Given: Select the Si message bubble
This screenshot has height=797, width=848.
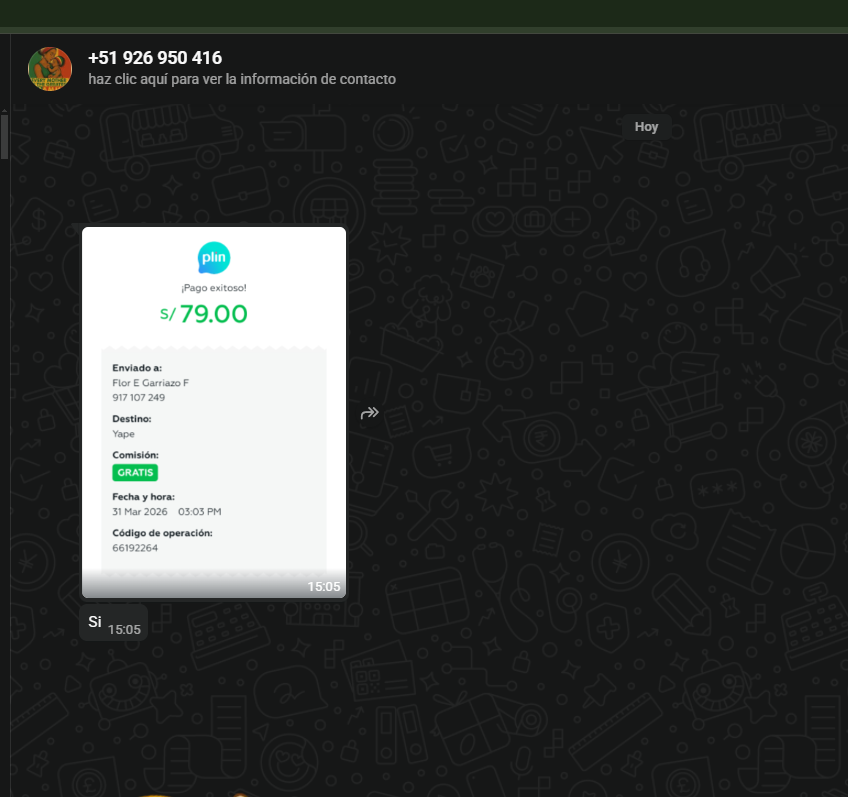Looking at the screenshot, I should coord(96,622).
